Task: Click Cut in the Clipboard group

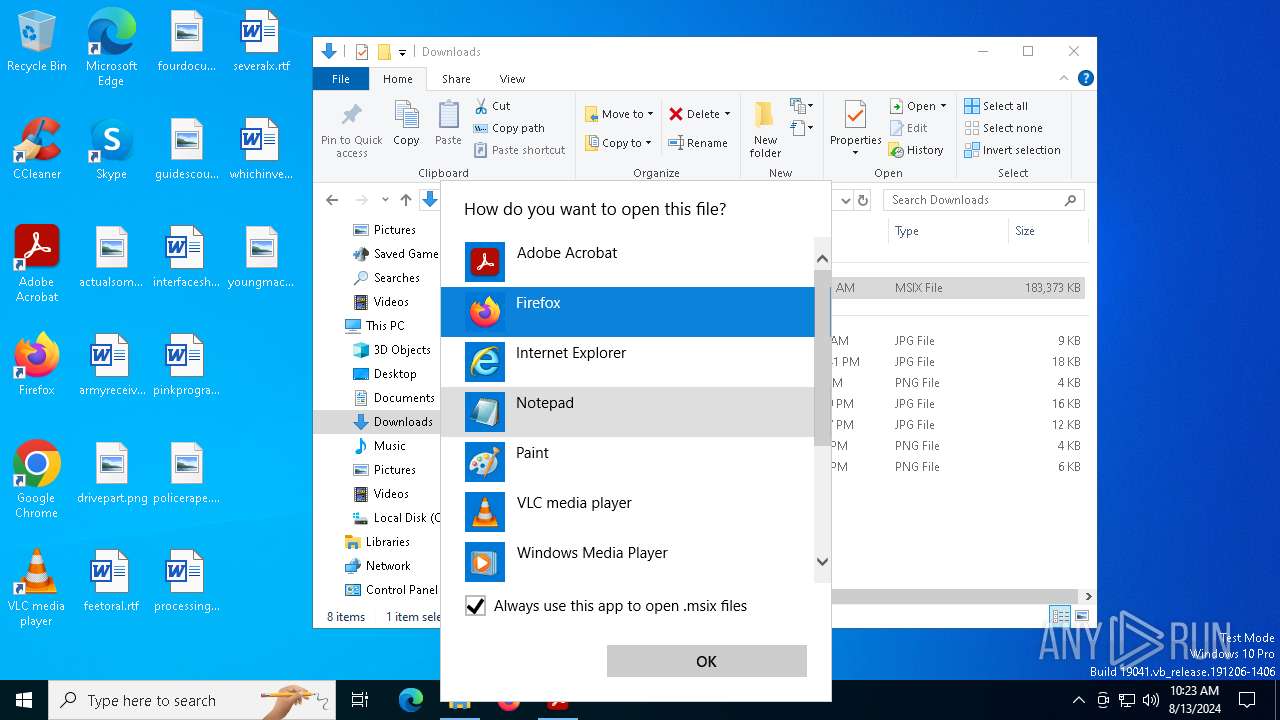Action: click(492, 106)
